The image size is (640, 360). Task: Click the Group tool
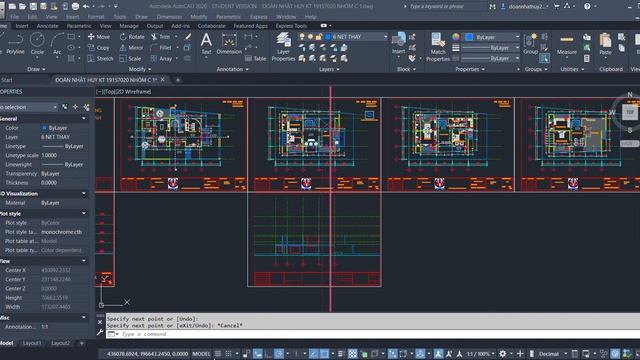(x=530, y=44)
